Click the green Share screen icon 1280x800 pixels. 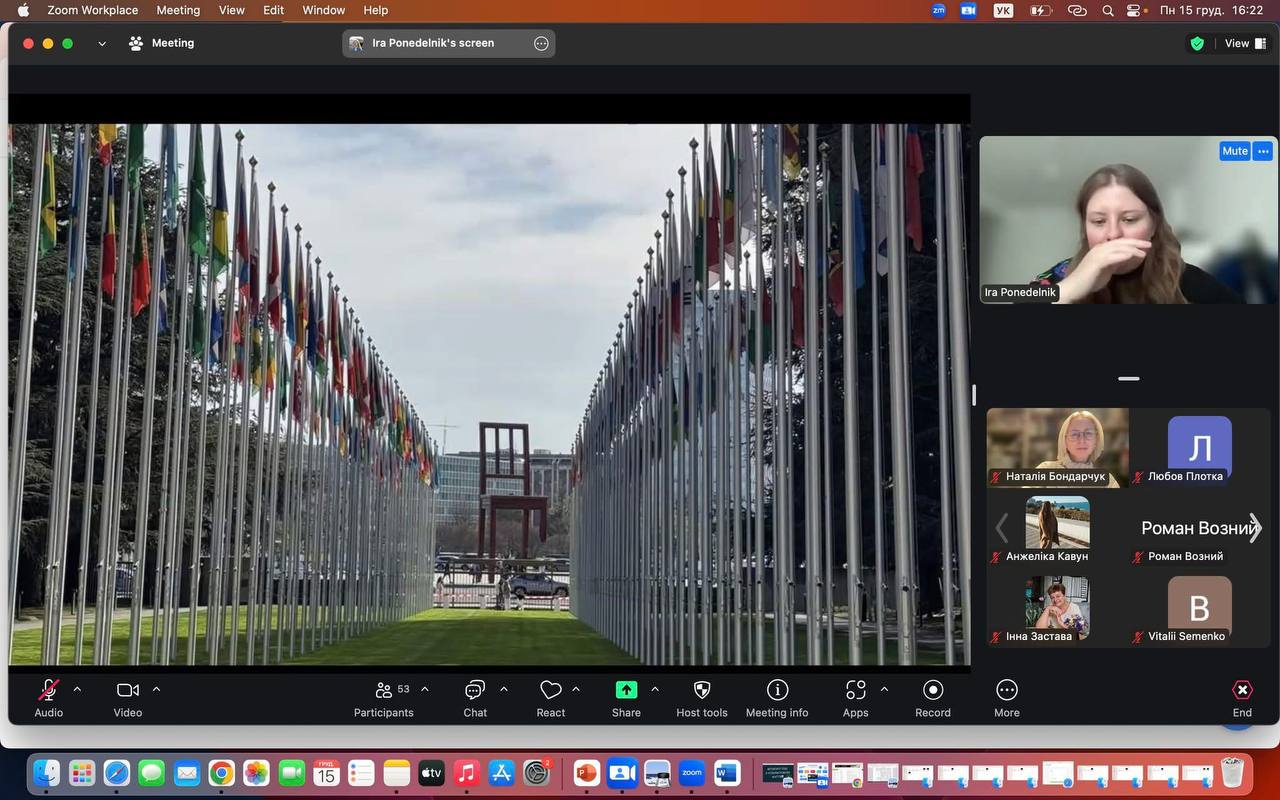626,690
